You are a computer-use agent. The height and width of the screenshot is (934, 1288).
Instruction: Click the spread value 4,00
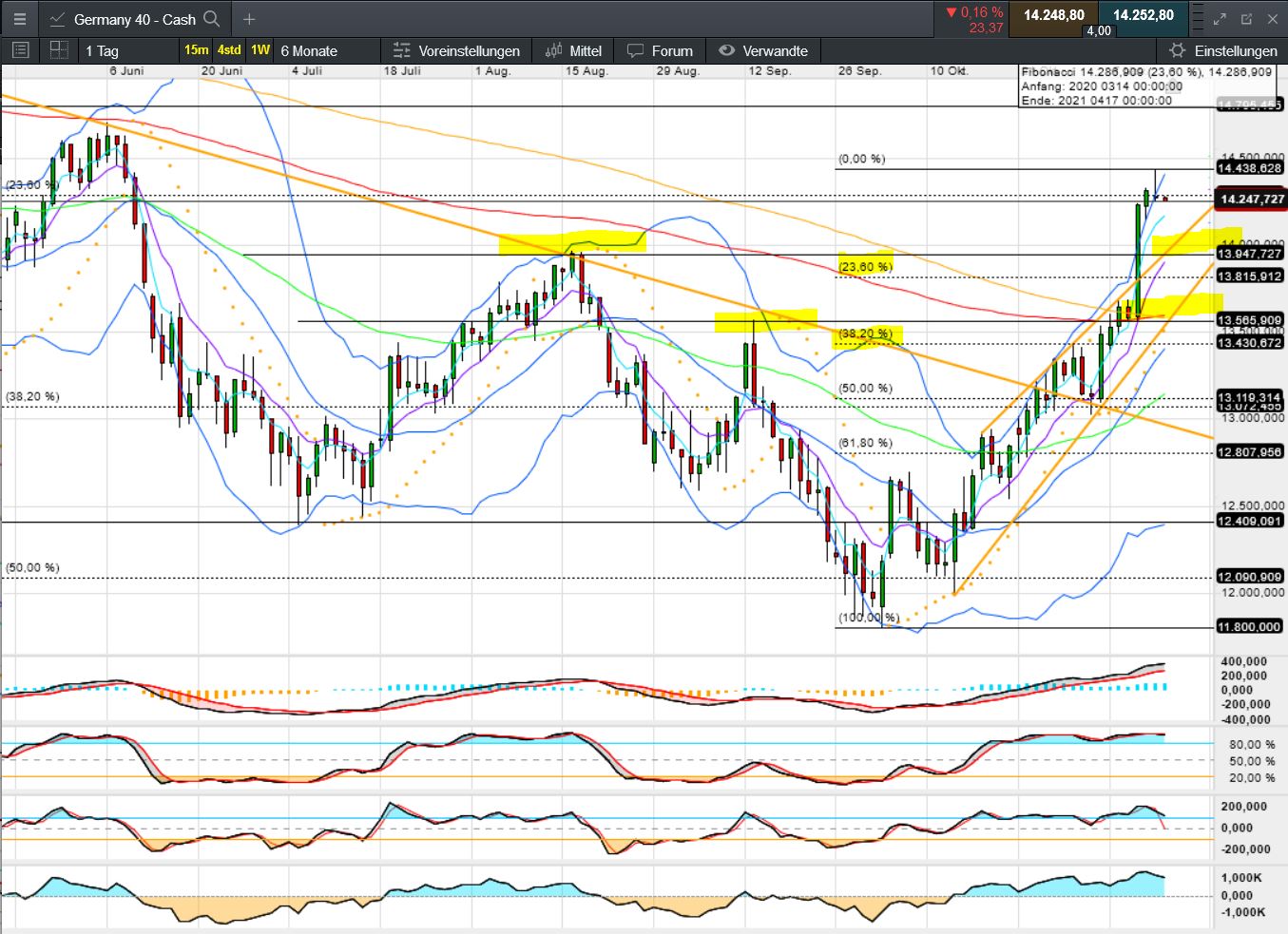[1099, 30]
